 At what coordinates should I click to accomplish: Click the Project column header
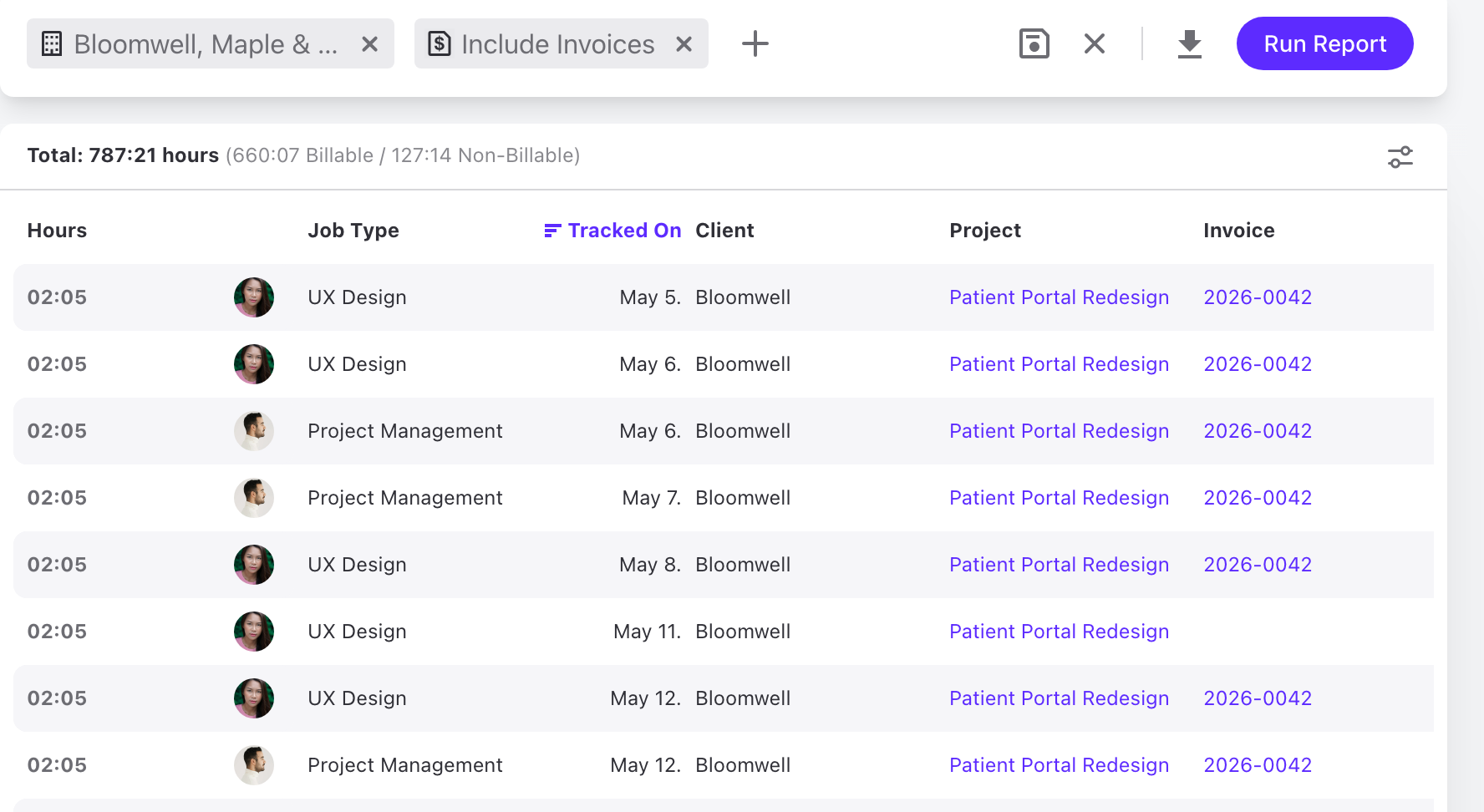985,231
